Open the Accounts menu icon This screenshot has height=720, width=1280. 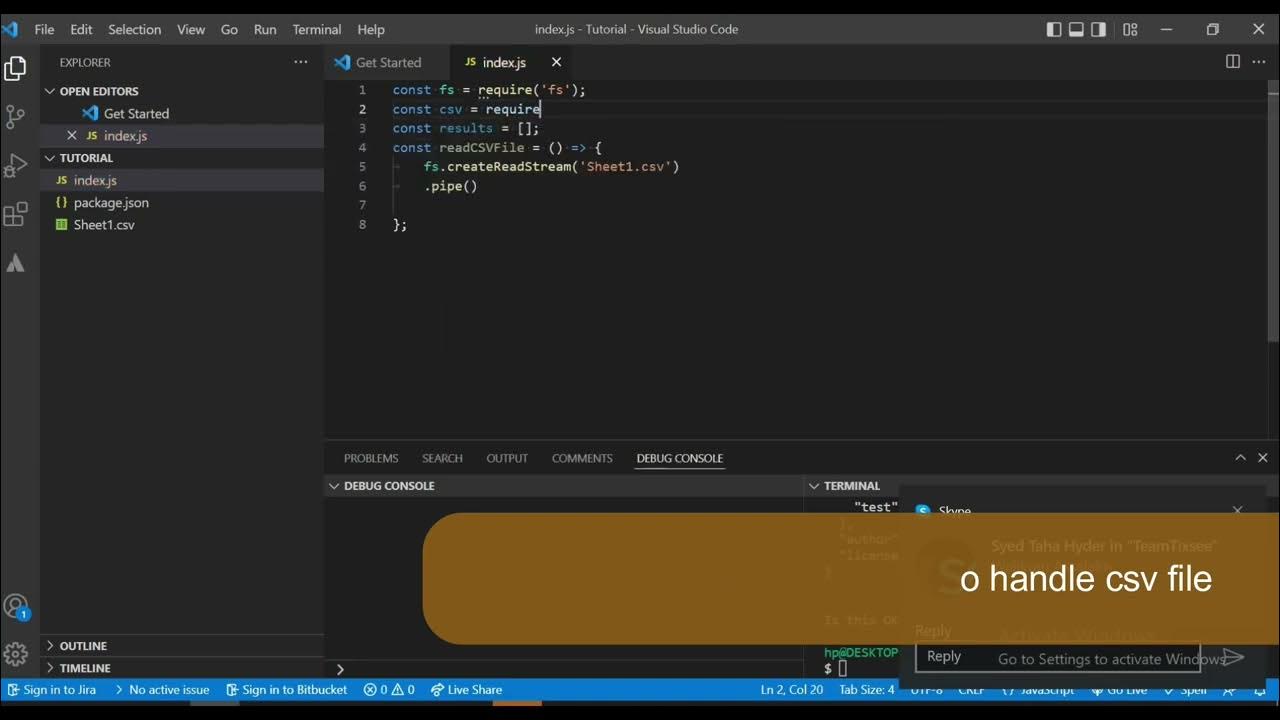click(x=15, y=606)
